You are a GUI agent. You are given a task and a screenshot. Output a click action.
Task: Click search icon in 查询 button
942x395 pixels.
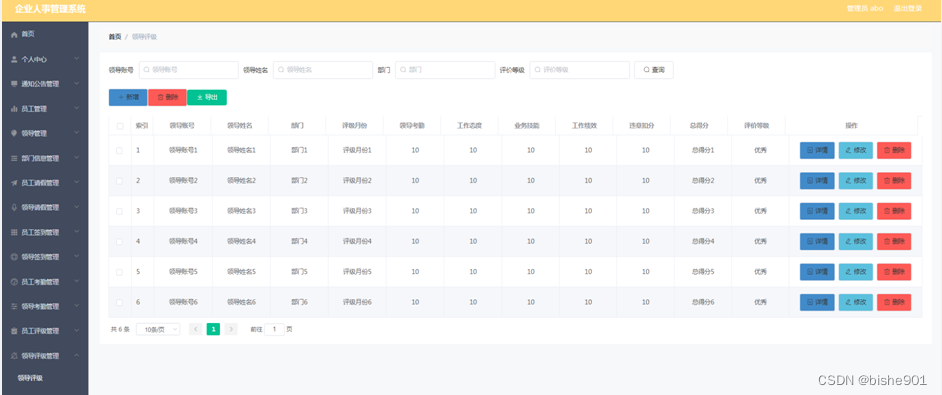[x=646, y=70]
